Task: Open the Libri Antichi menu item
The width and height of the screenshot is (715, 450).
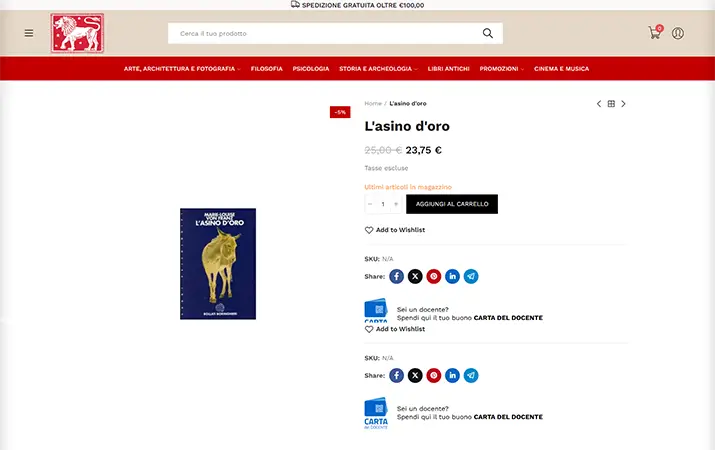Action: point(449,69)
